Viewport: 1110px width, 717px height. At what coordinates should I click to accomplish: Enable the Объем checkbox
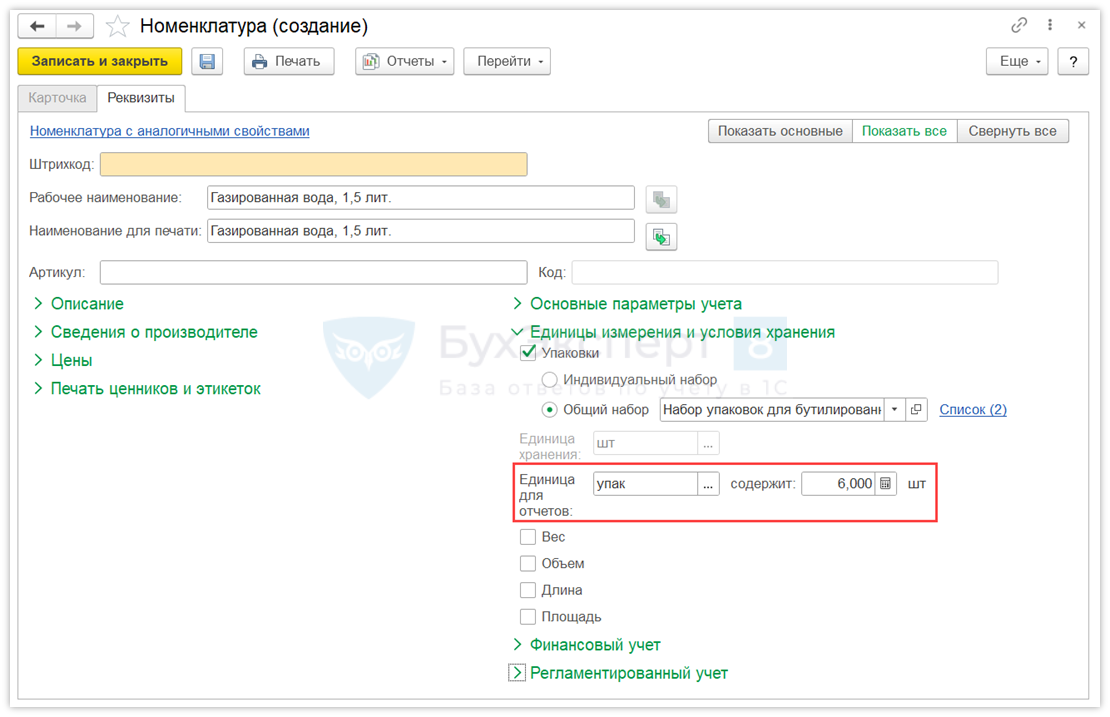click(528, 563)
